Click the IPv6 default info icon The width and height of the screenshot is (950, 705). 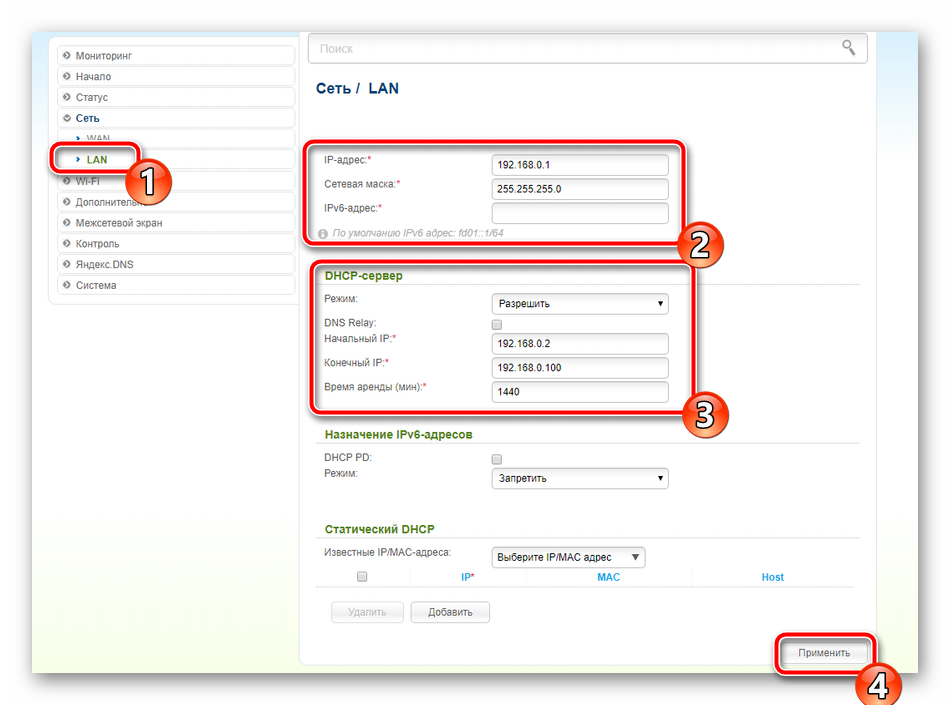[x=323, y=234]
